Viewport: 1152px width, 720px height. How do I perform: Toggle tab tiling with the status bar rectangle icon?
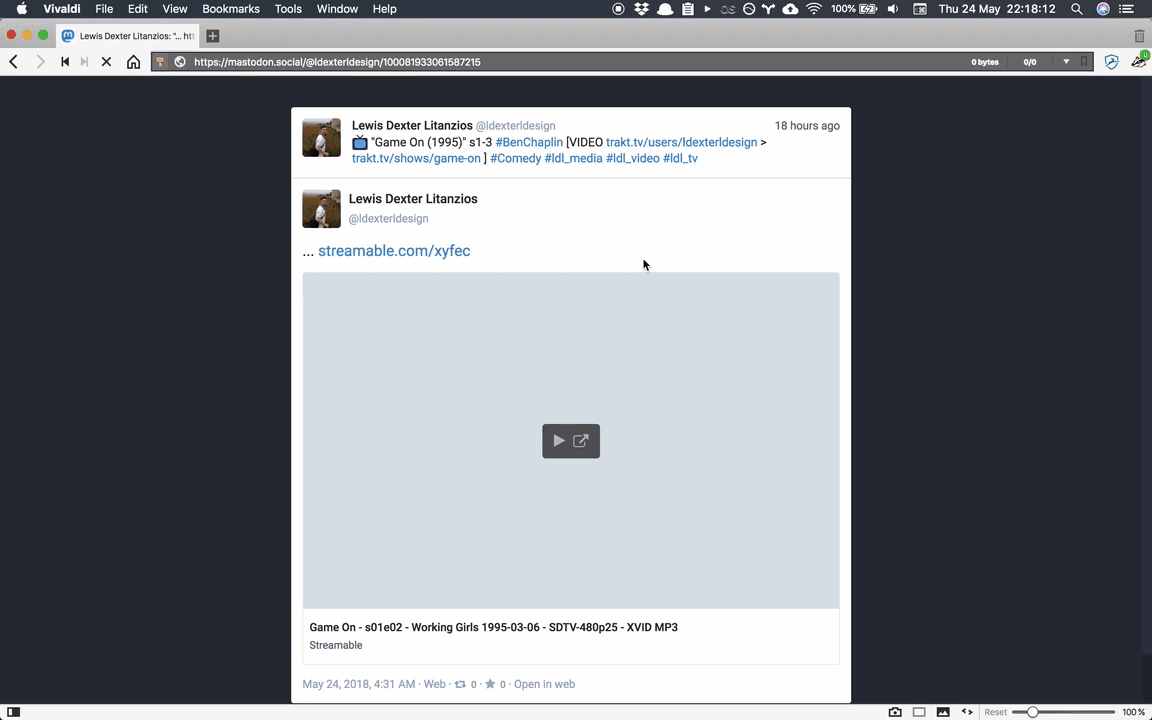(x=919, y=712)
